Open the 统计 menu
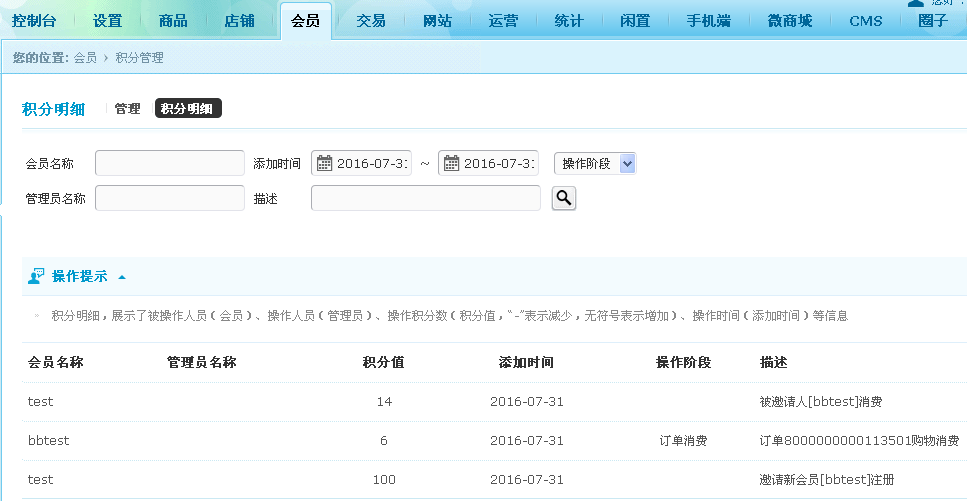Image resolution: width=967 pixels, height=501 pixels. (569, 21)
